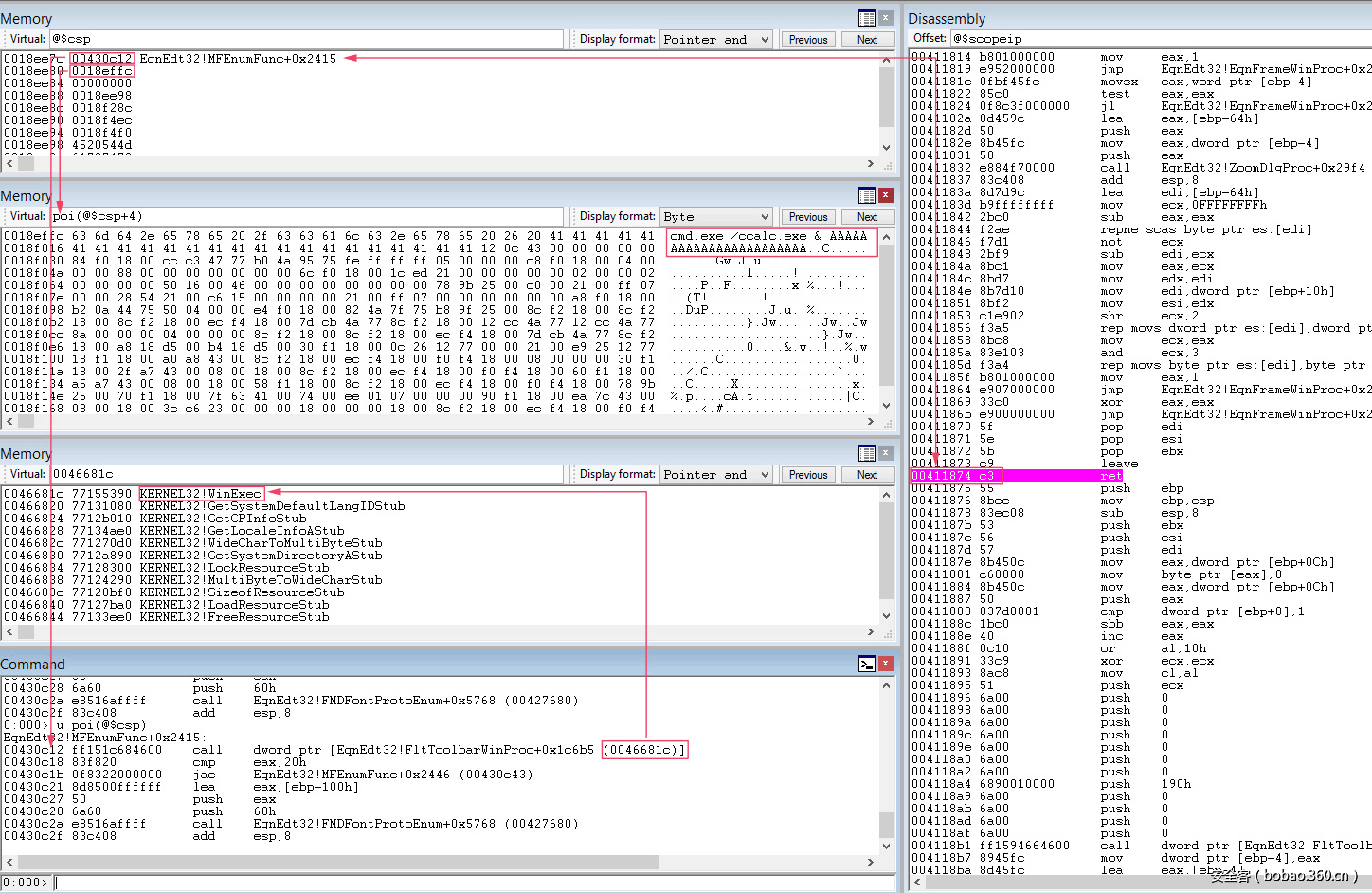This screenshot has height=893, width=1372.
Task: Close the @$csp Memory window
Action: tap(886, 18)
